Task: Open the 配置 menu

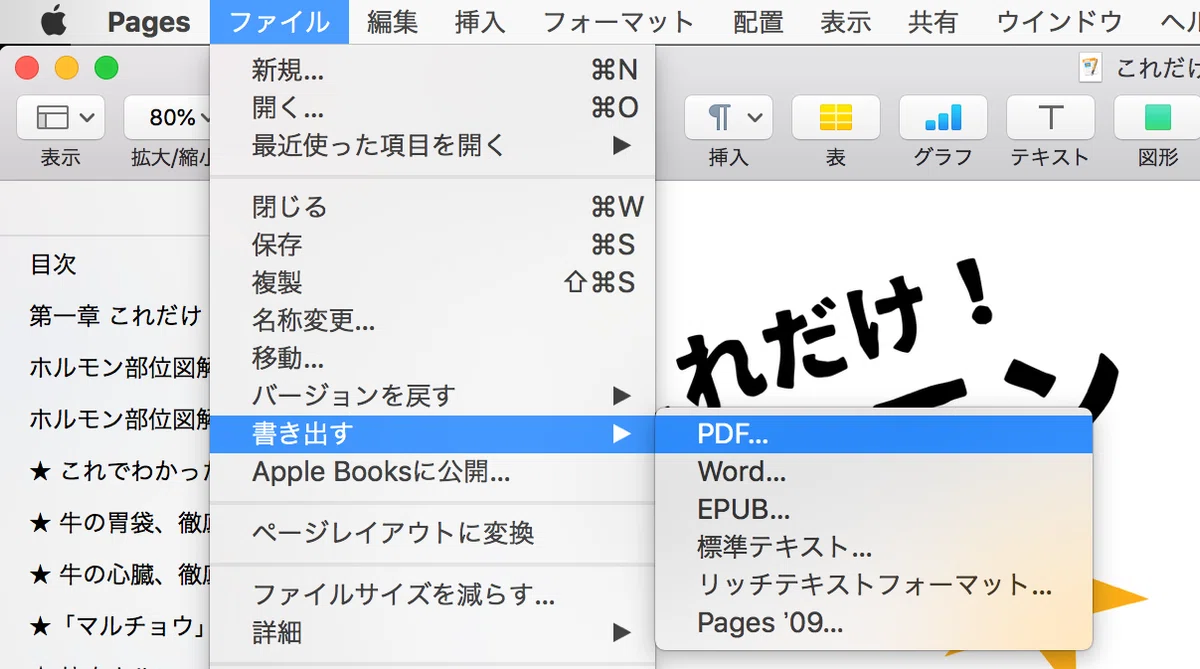Action: tap(758, 21)
